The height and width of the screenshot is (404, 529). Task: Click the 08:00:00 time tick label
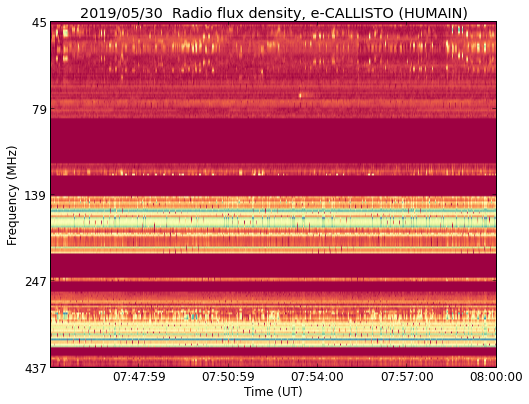496,377
